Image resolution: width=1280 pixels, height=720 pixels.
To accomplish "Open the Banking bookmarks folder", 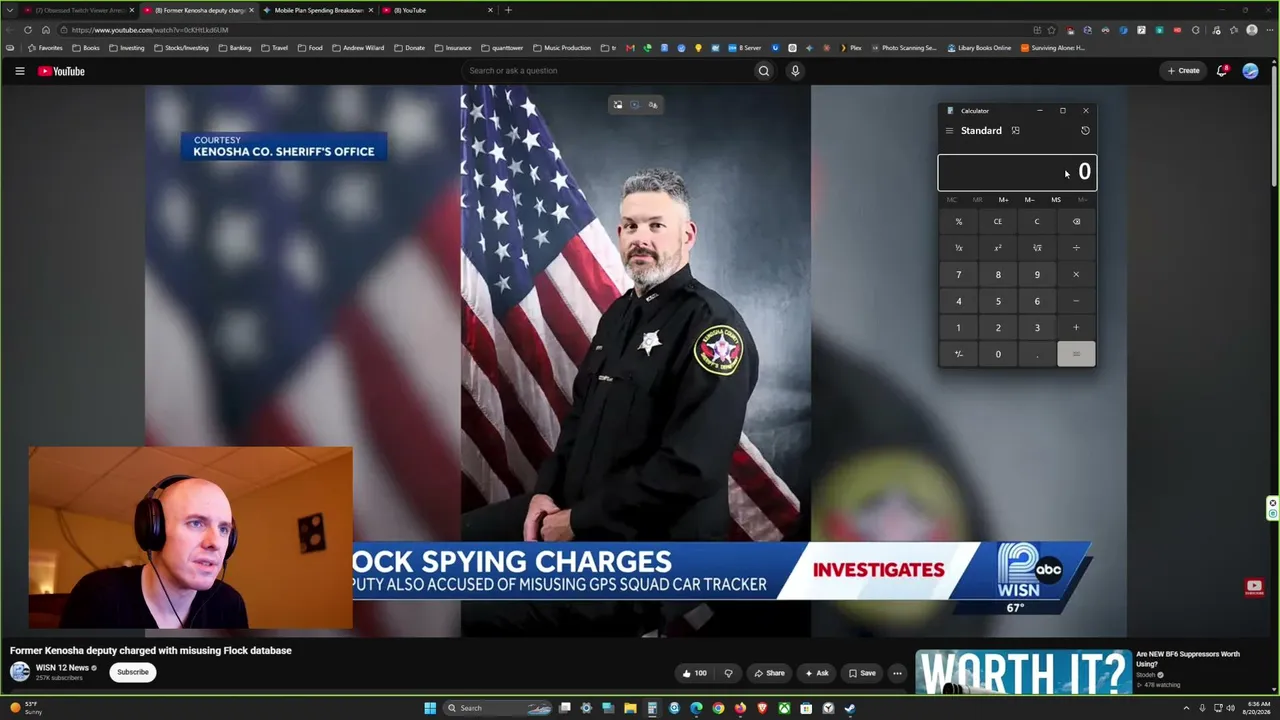I will [x=235, y=48].
